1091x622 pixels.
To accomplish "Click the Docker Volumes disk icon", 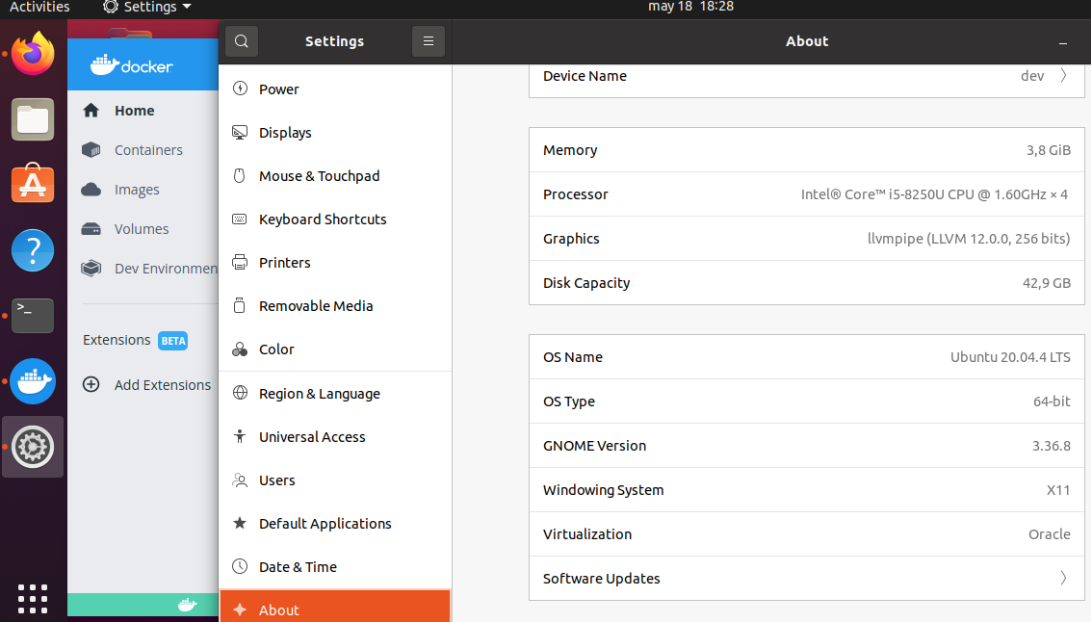I will pyautogui.click(x=91, y=229).
